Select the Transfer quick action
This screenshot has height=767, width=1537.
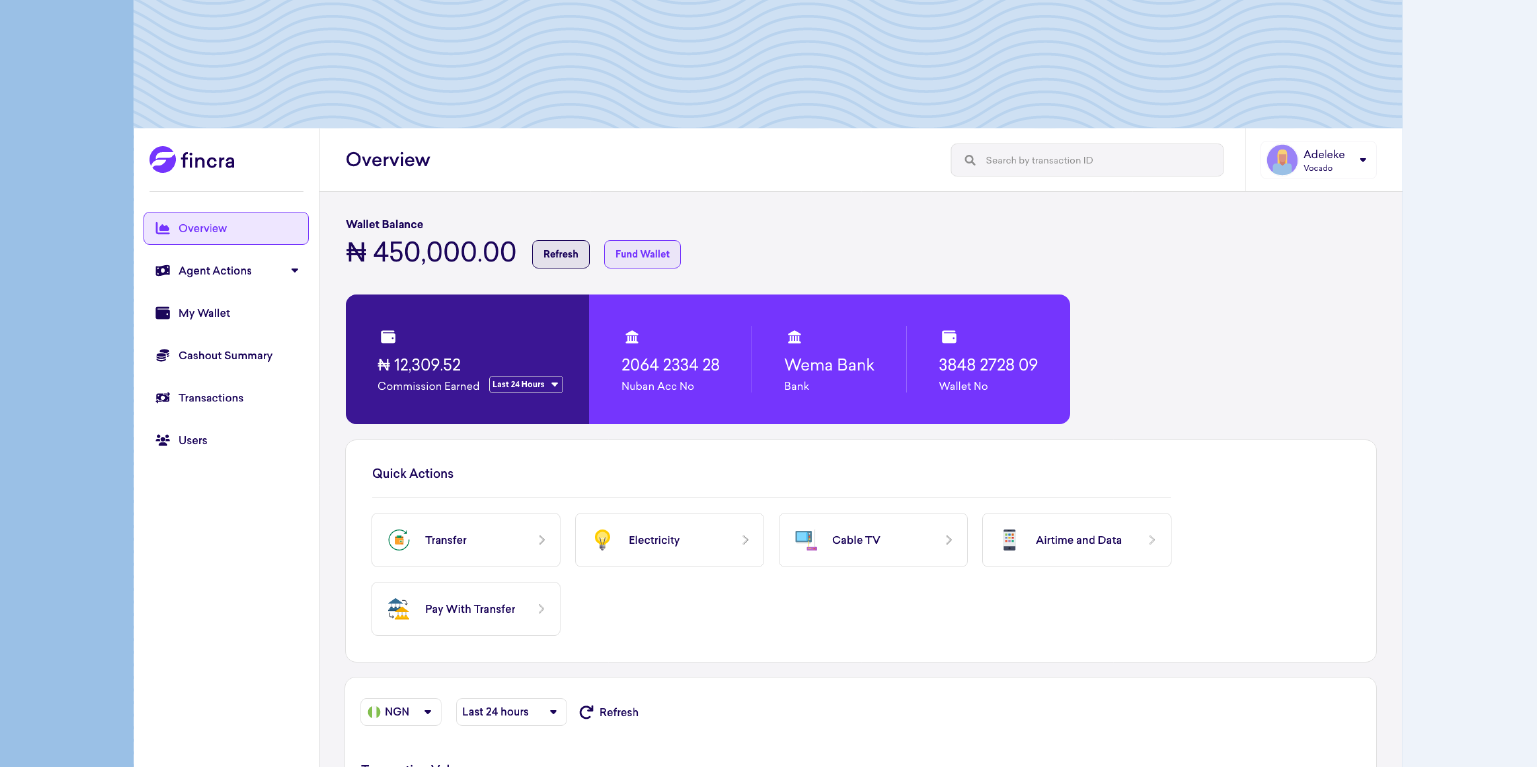click(466, 540)
